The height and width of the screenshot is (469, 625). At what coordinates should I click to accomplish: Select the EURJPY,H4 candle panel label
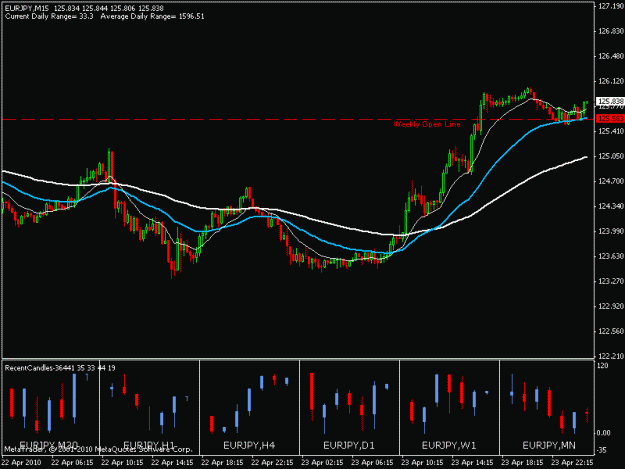tap(249, 445)
